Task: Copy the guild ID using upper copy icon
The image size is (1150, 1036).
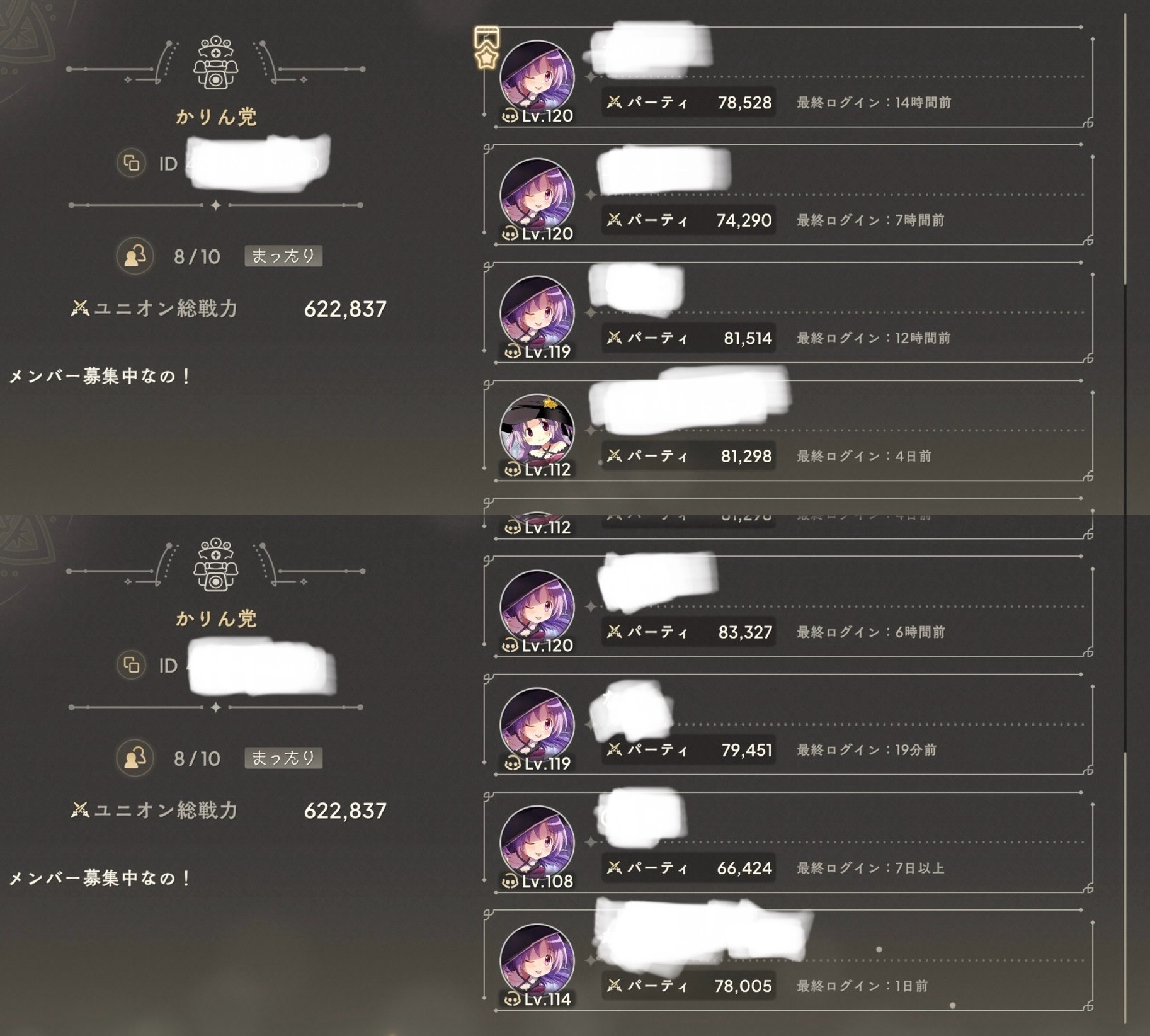Action: (132, 163)
